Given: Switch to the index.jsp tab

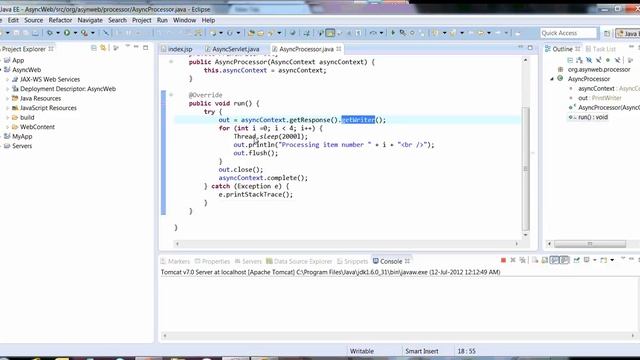Looking at the screenshot, I should point(177,49).
